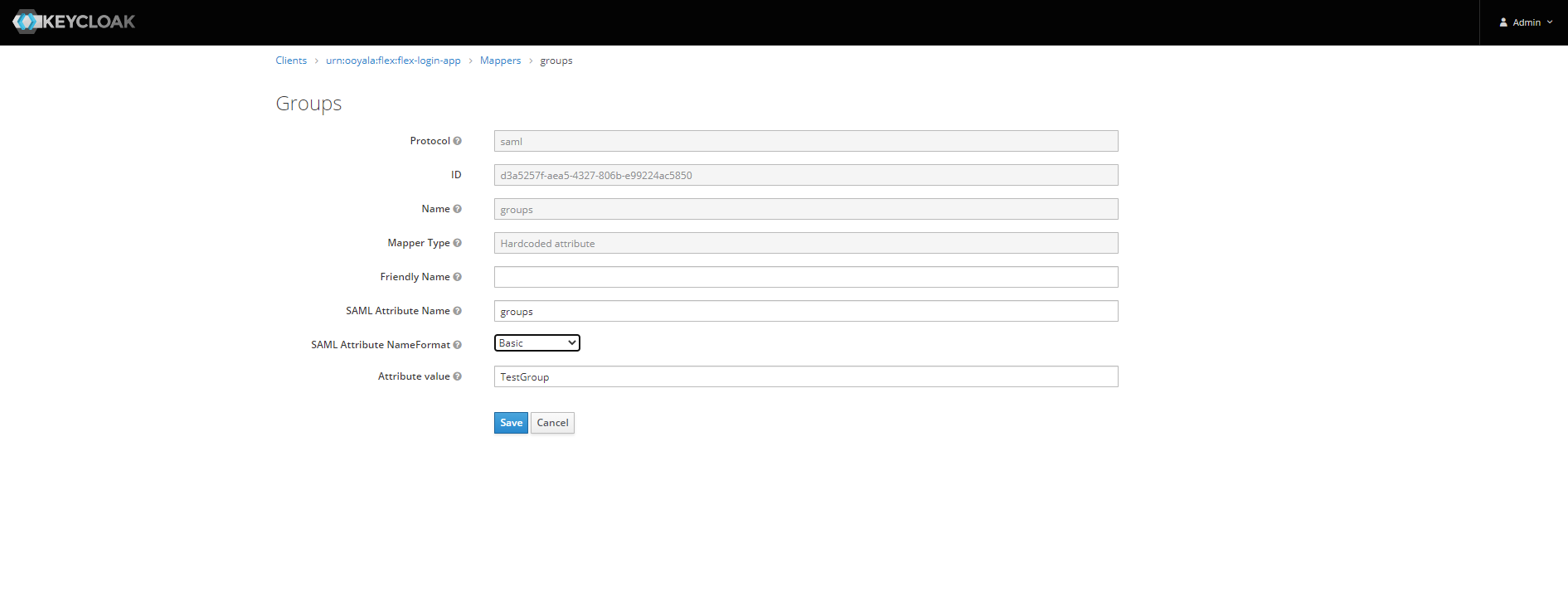Expand the Admin user menu
This screenshot has height=592, width=1568.
pyautogui.click(x=1526, y=22)
